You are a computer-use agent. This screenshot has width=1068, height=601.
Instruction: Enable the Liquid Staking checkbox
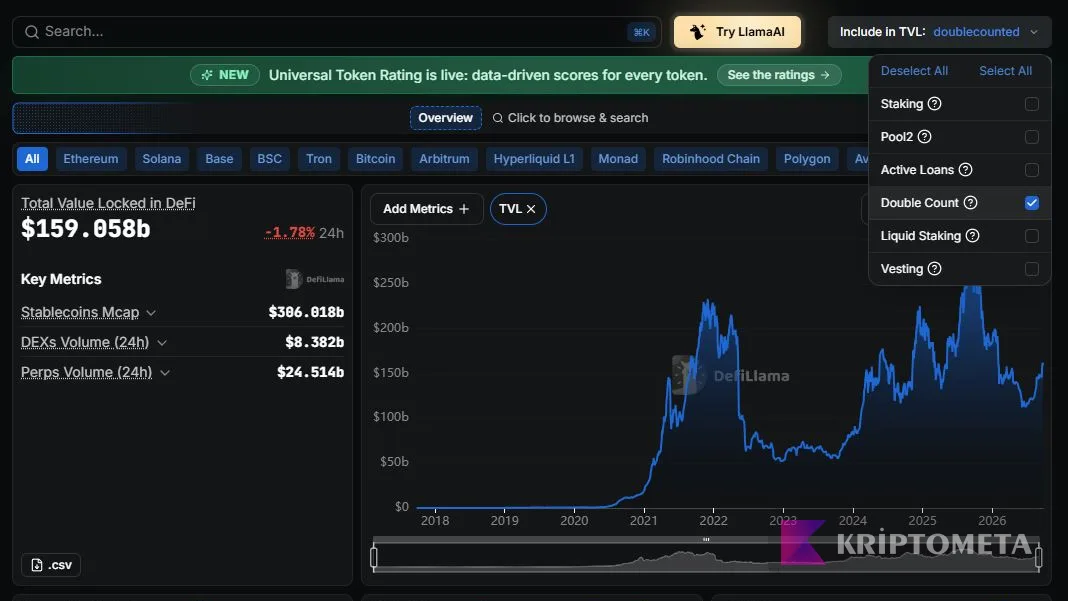1032,236
